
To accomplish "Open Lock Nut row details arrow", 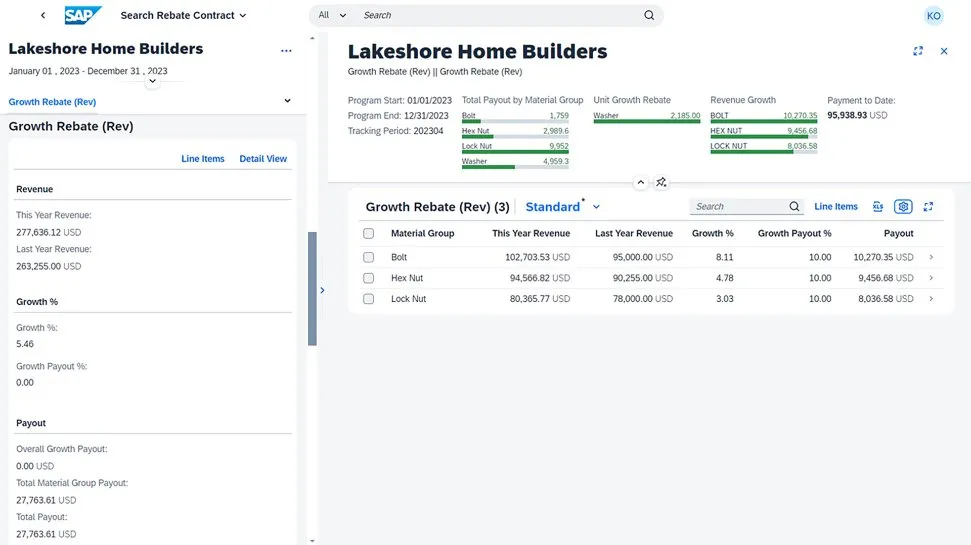I will click(x=931, y=299).
